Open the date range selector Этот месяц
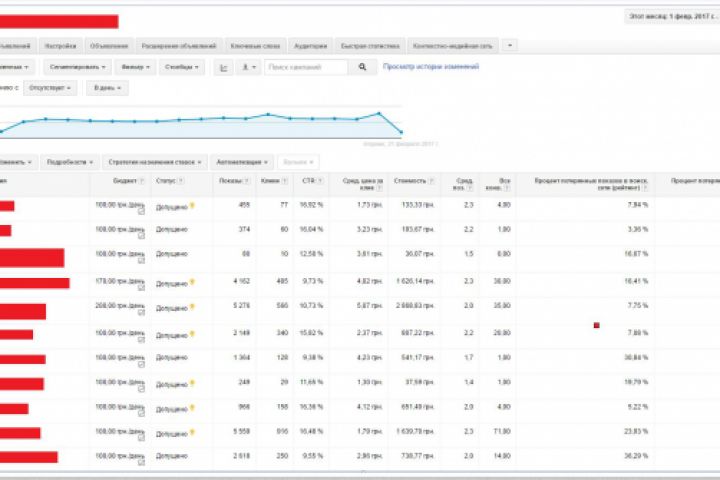Screen dimensions: 720x480 pos(672,17)
